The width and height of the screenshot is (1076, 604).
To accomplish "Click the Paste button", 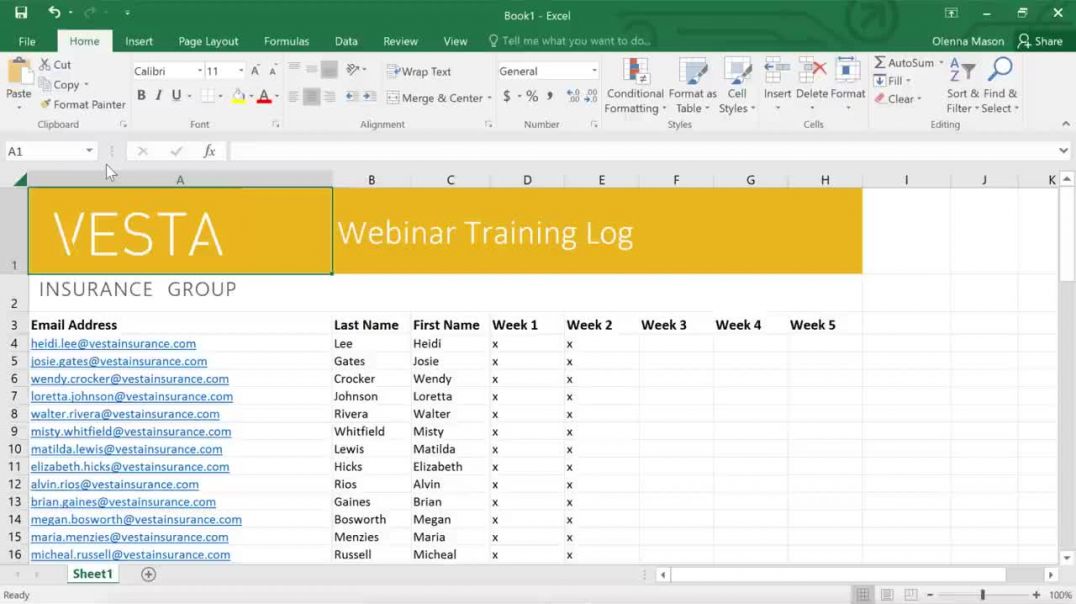I will [19, 84].
